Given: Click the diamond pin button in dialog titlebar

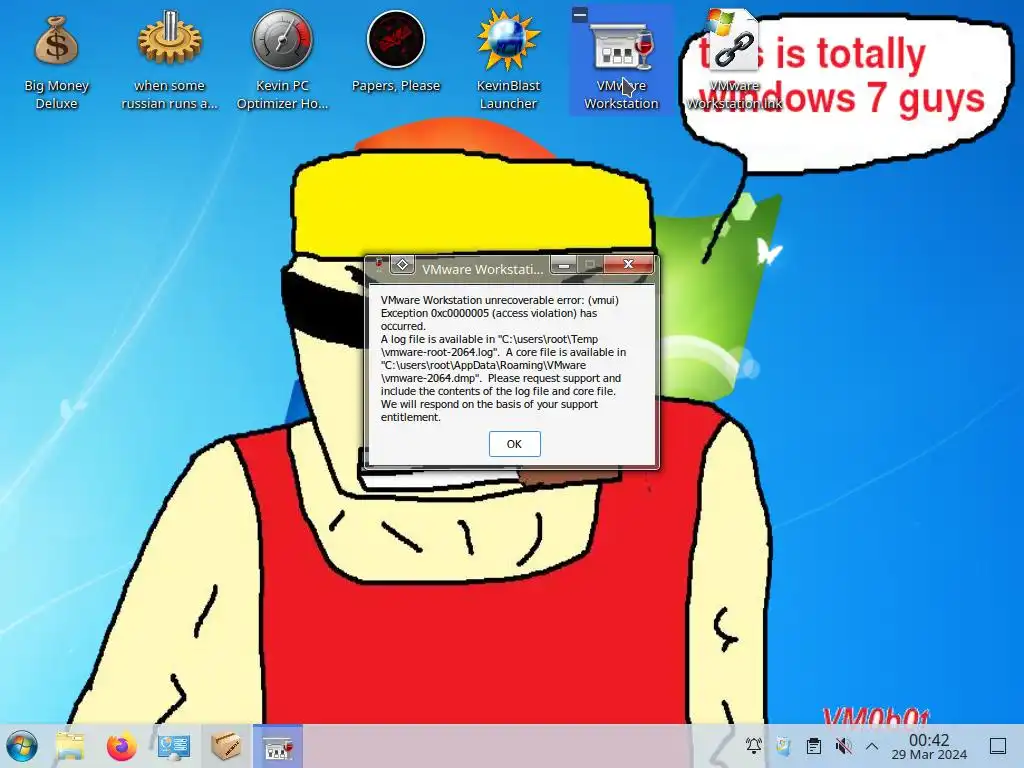Looking at the screenshot, I should click(x=402, y=264).
